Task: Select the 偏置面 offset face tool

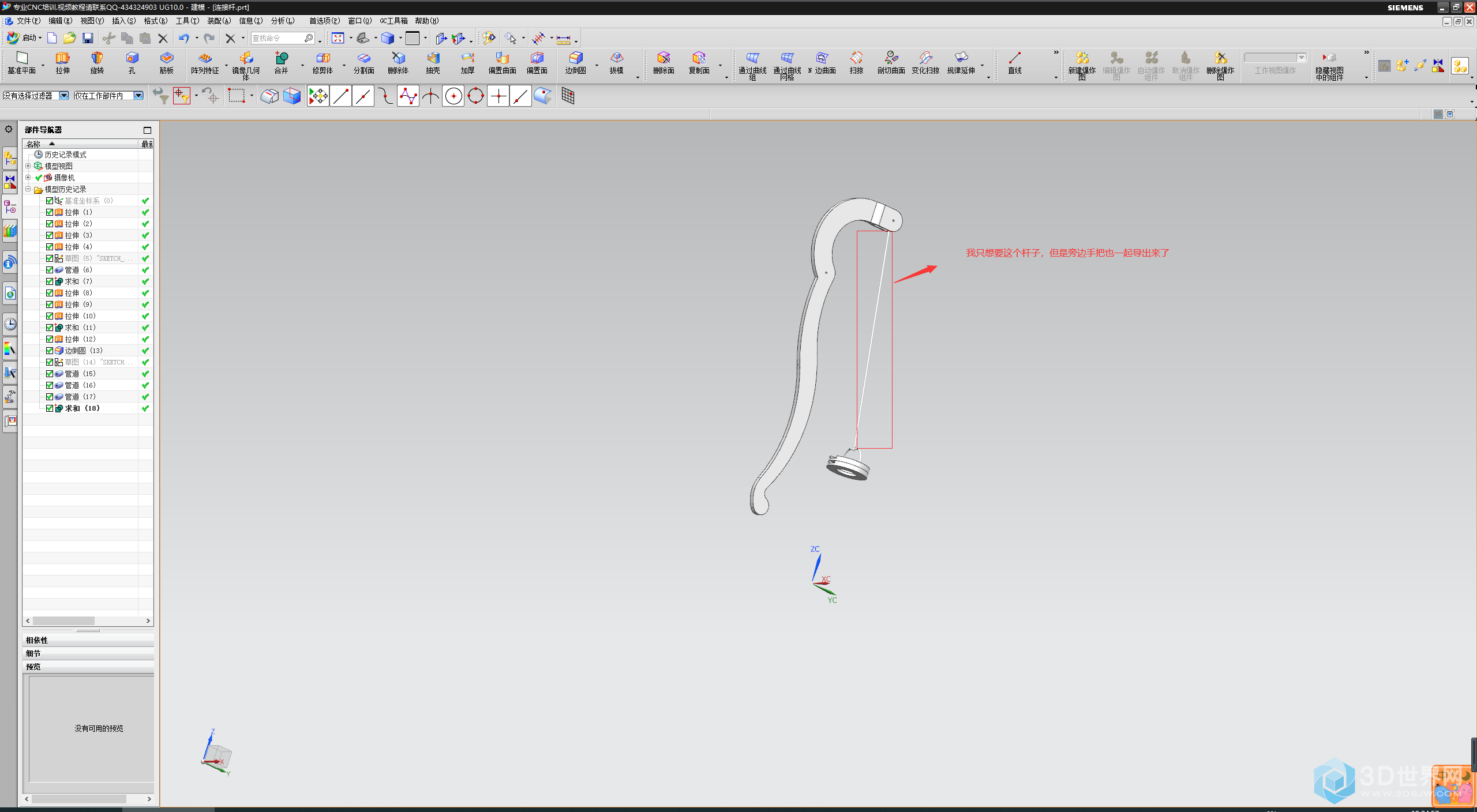Action: [537, 63]
